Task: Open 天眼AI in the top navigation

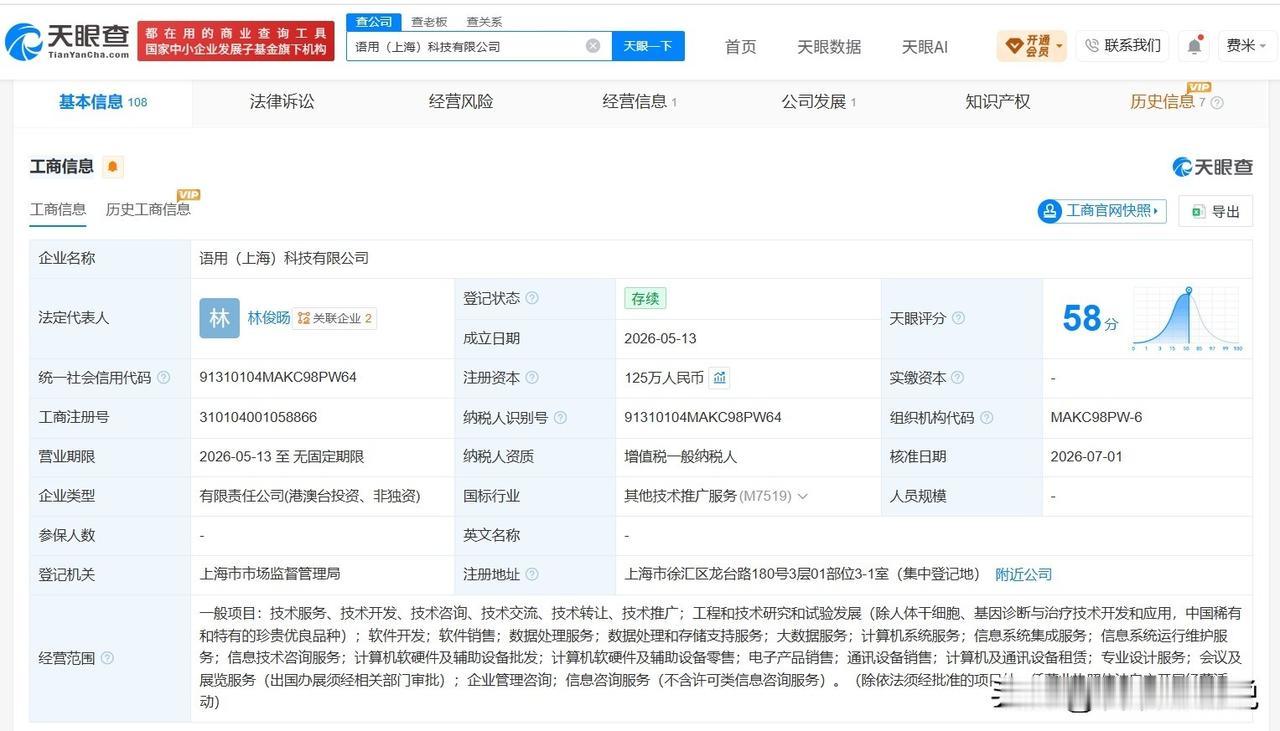Action: coord(925,47)
